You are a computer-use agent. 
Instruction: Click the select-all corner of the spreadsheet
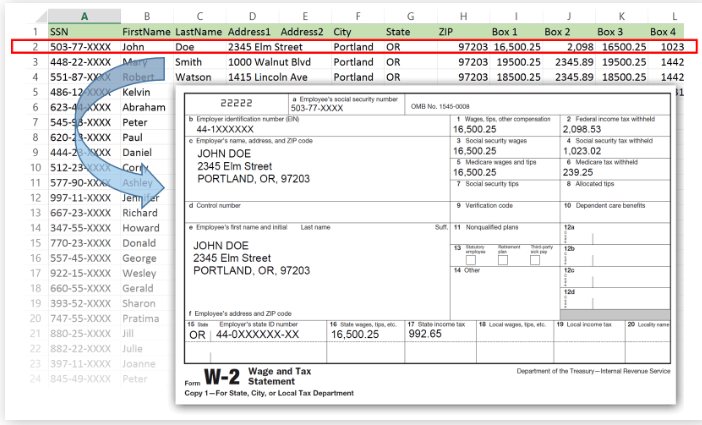22,17
